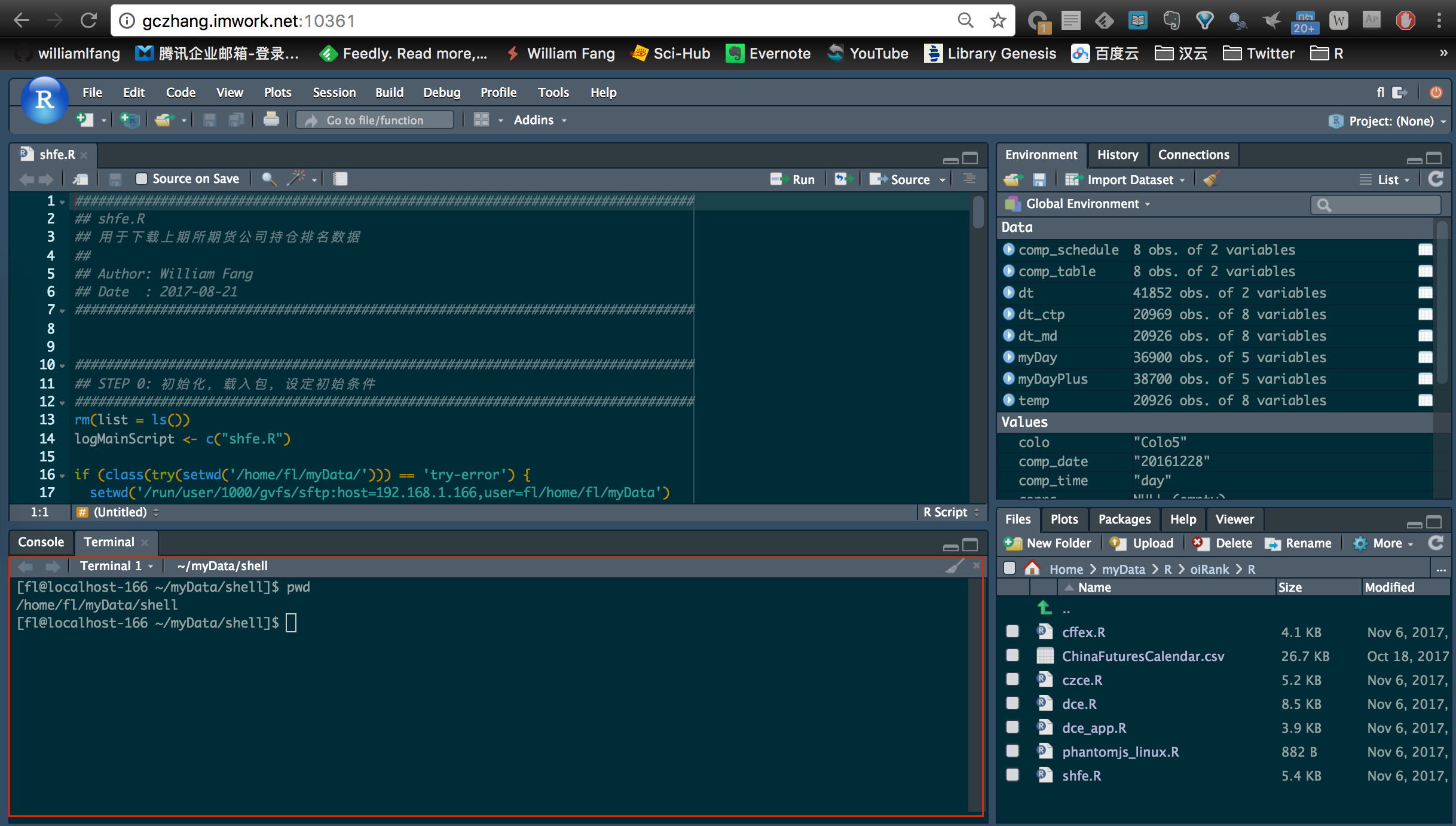Open the R Script file type selector

click(x=950, y=512)
